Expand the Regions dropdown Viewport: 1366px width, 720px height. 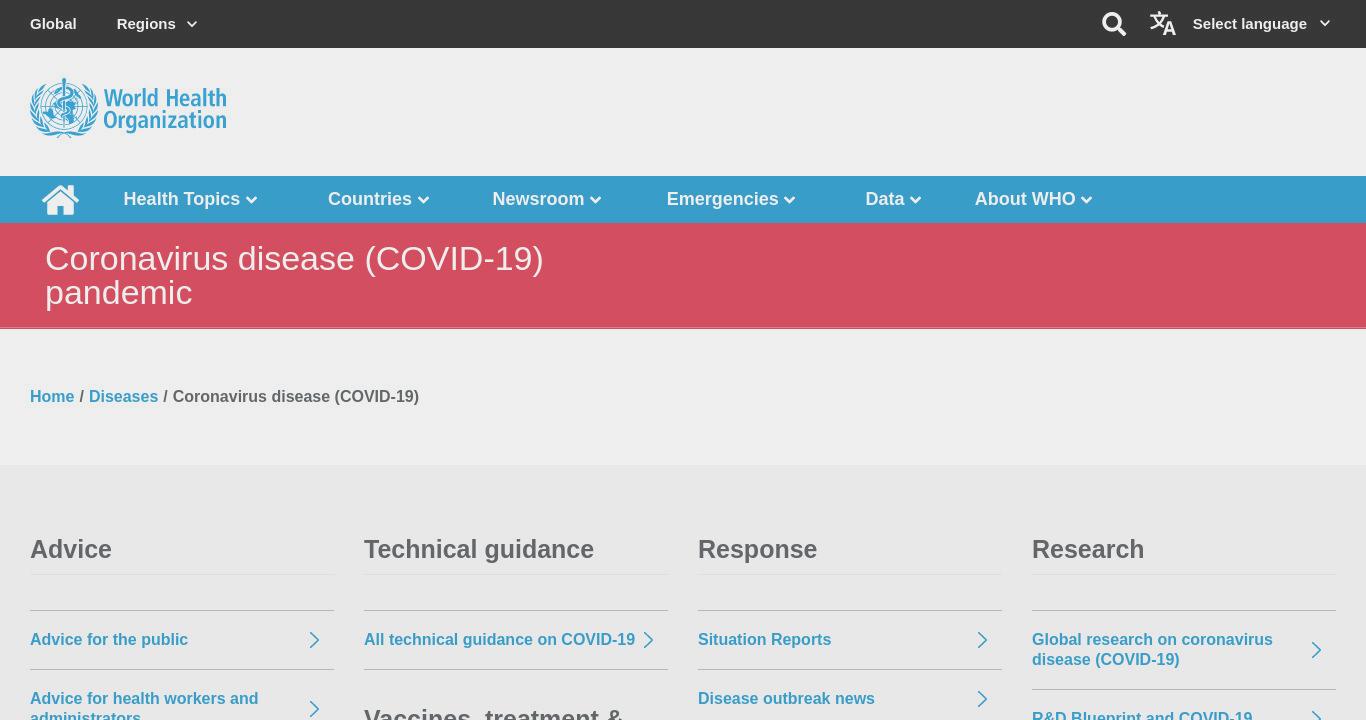(x=157, y=24)
